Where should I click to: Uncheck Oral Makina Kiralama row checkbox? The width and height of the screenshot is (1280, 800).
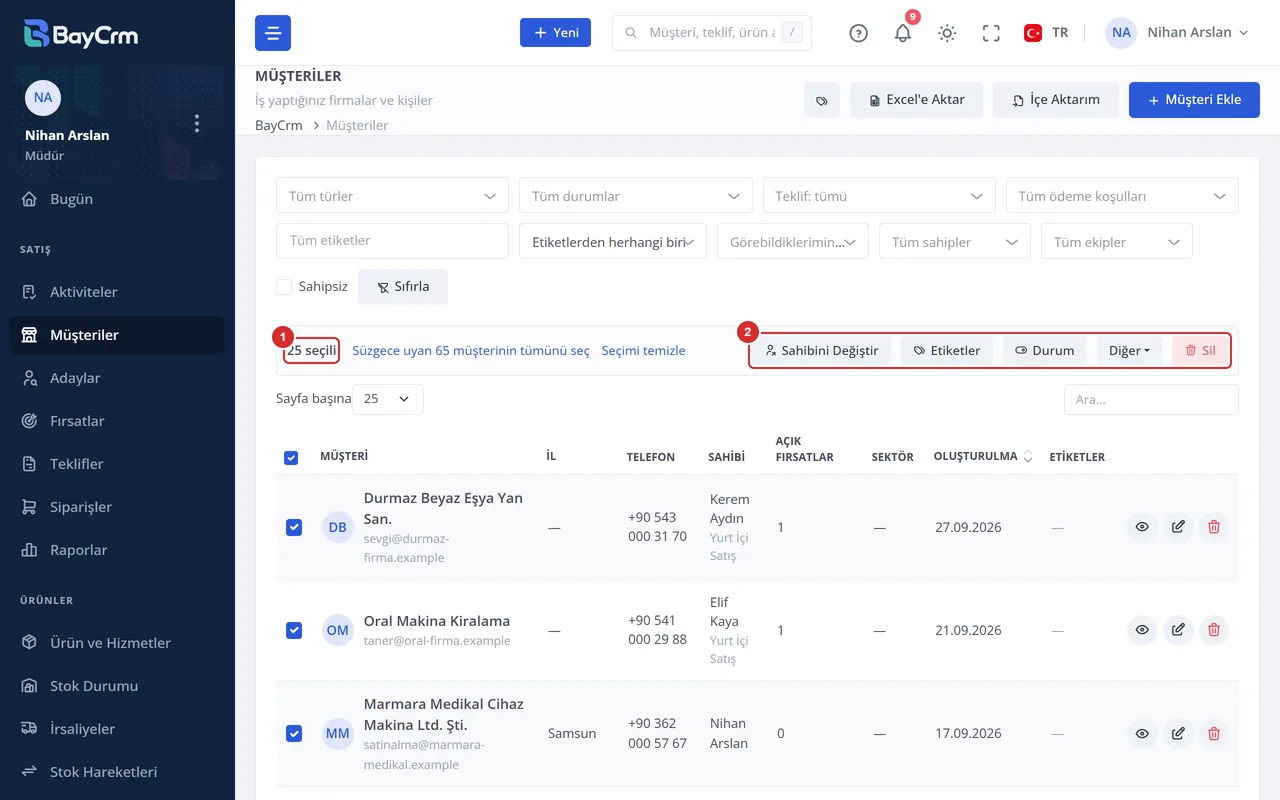click(x=294, y=630)
